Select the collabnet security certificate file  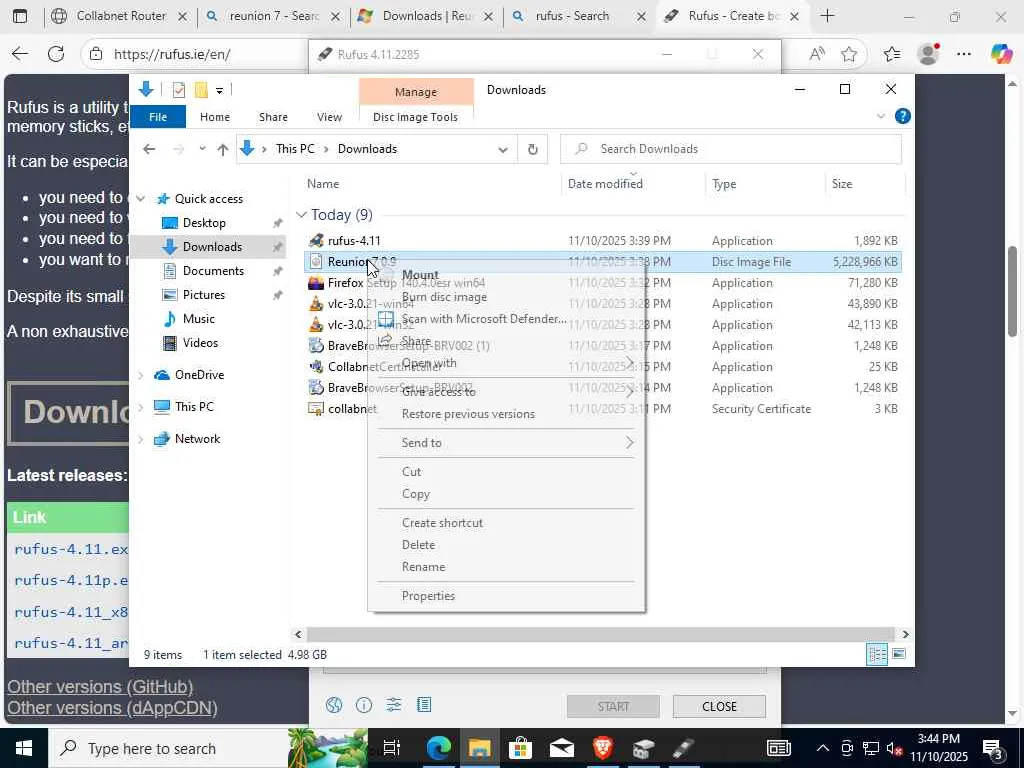pos(603,409)
